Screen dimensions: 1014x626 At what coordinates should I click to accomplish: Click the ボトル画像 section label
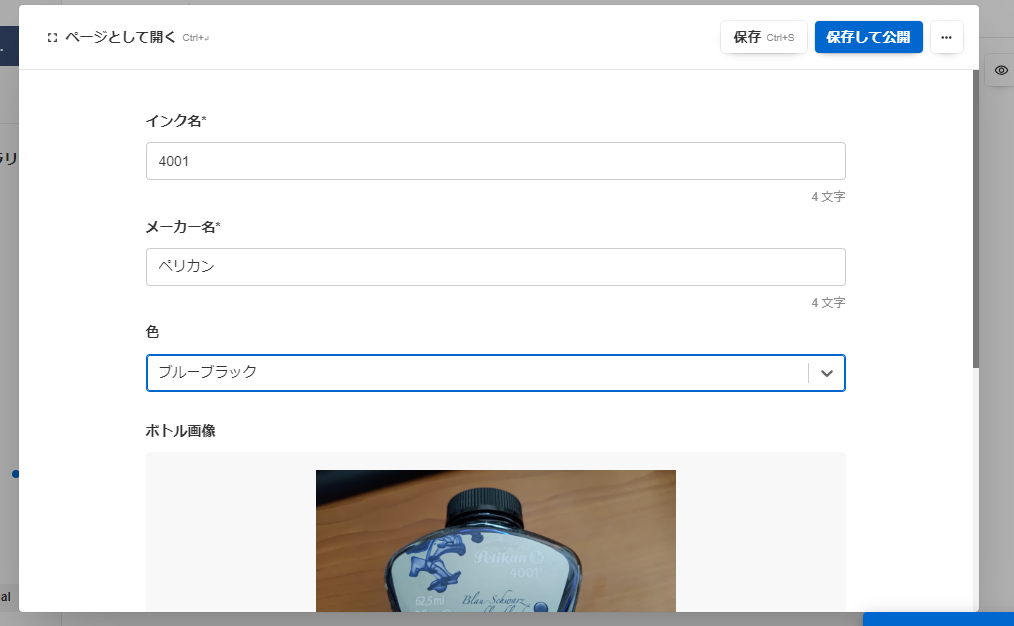(180, 431)
